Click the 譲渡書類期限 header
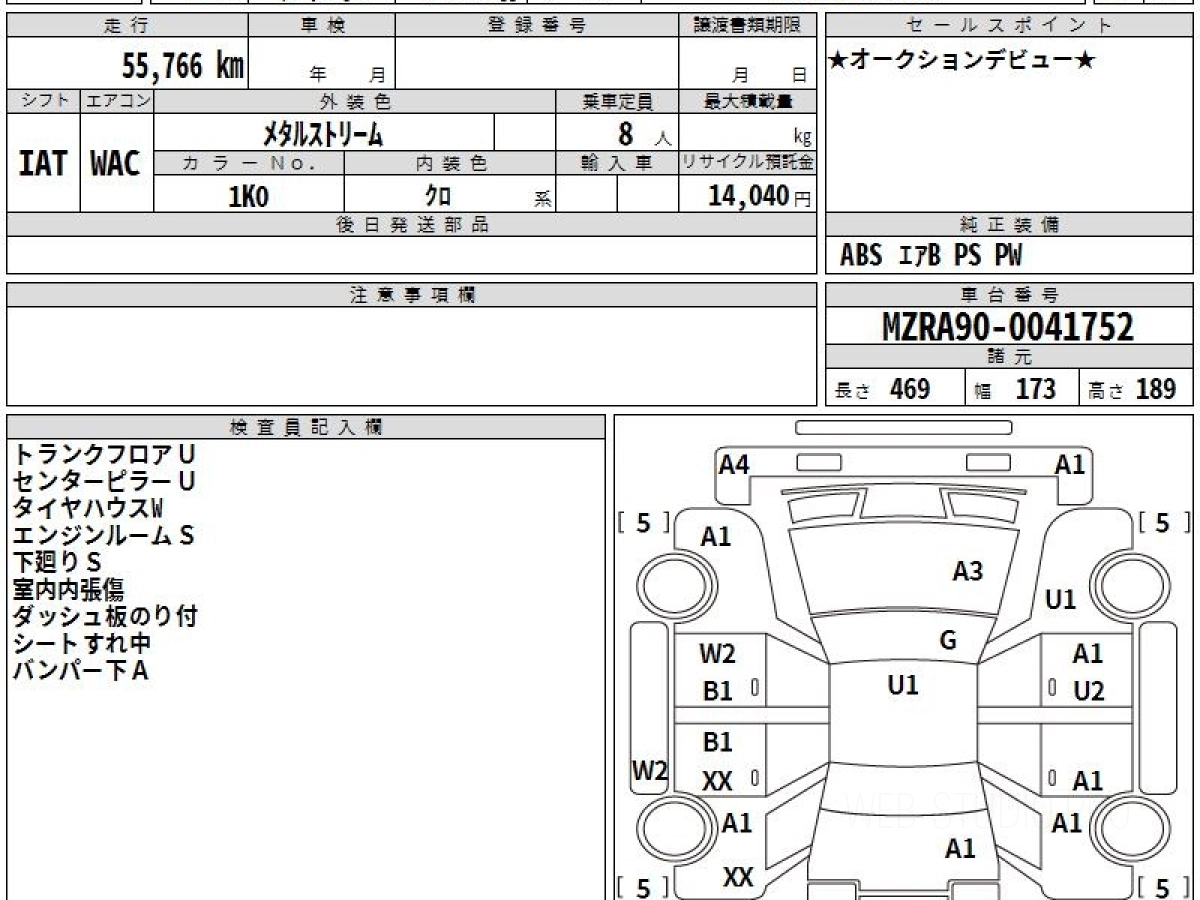Viewport: 1200px width, 900px height. (747, 26)
